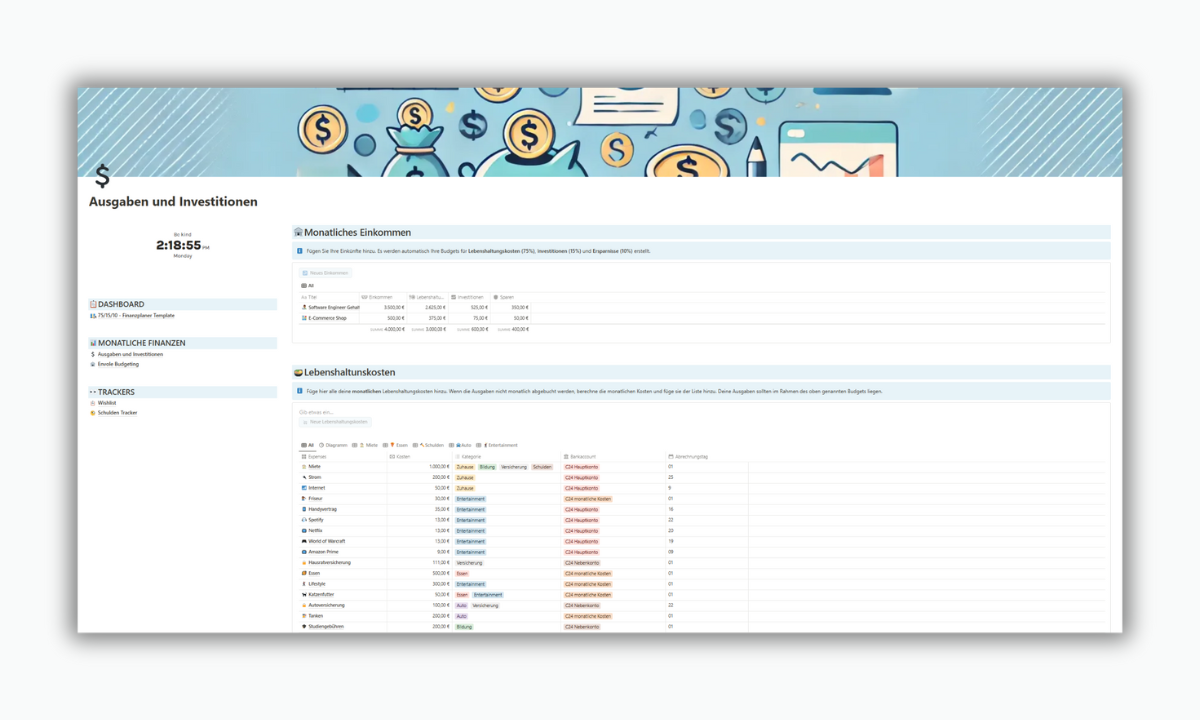Click the person icon beside Software Engineer Gehalt
The height and width of the screenshot is (720, 1200).
(x=304, y=306)
